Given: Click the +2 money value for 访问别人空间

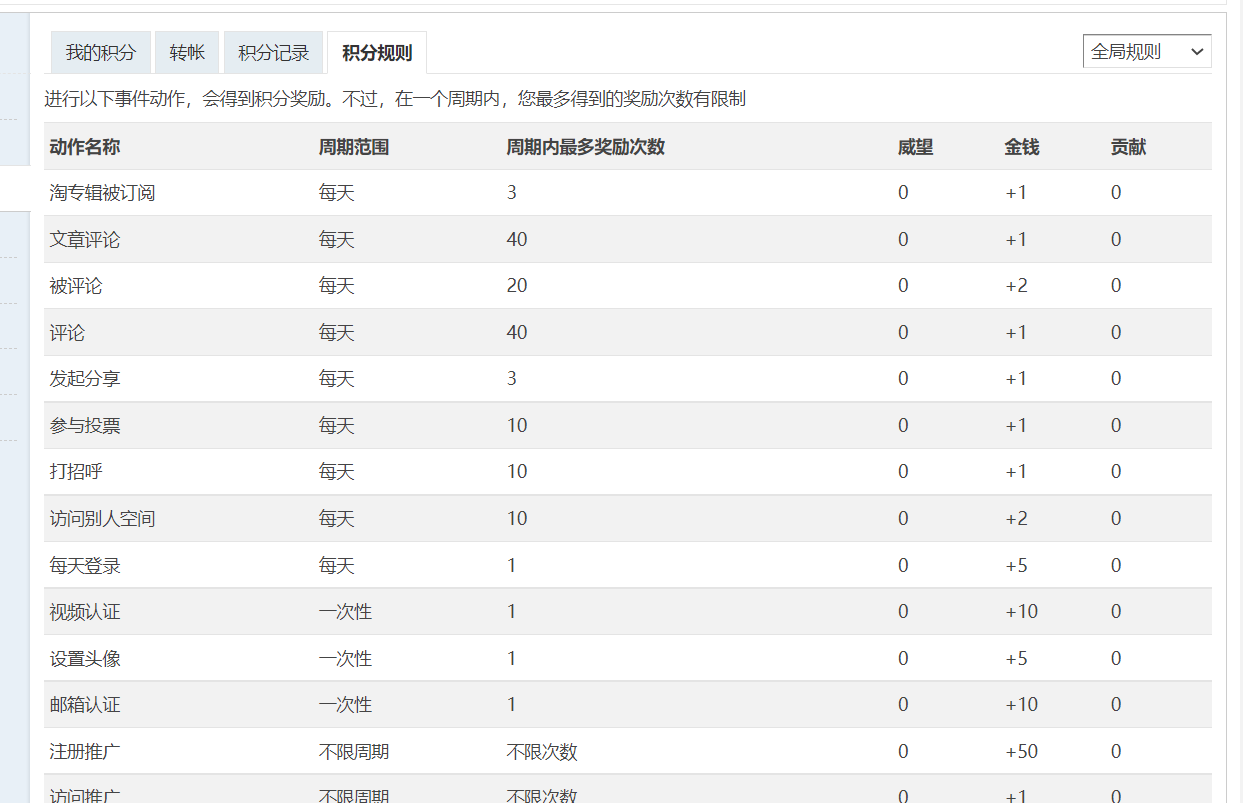Looking at the screenshot, I should (1016, 519).
